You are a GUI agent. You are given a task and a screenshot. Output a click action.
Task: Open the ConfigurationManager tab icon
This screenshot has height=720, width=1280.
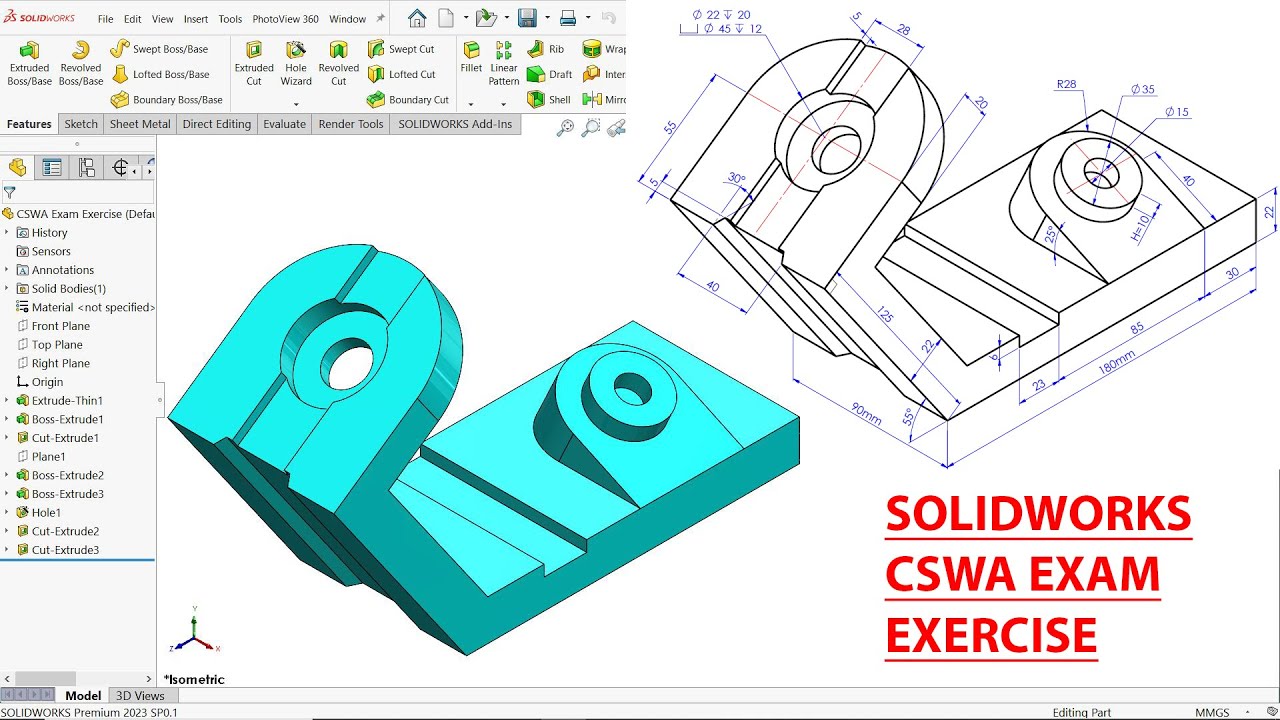click(87, 168)
